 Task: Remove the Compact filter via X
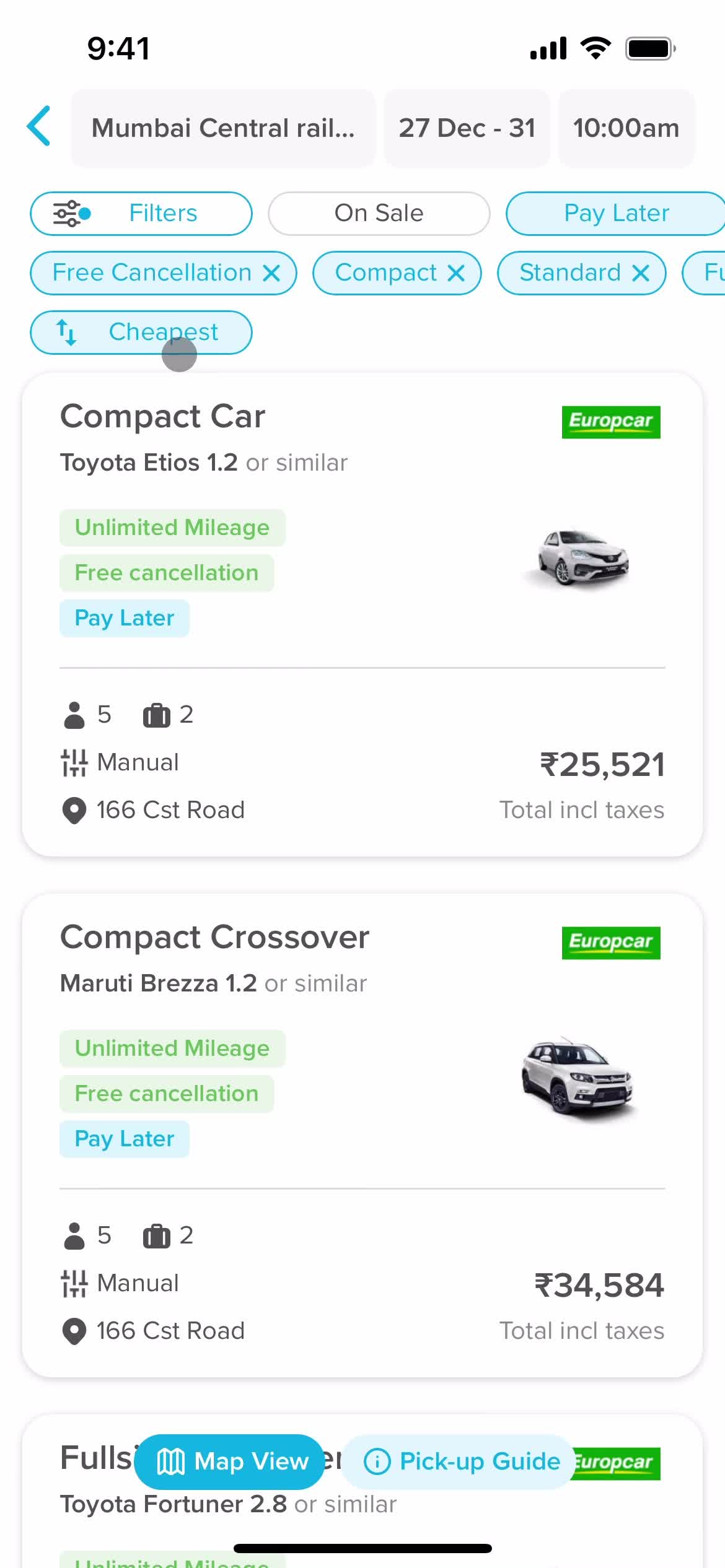click(x=456, y=273)
